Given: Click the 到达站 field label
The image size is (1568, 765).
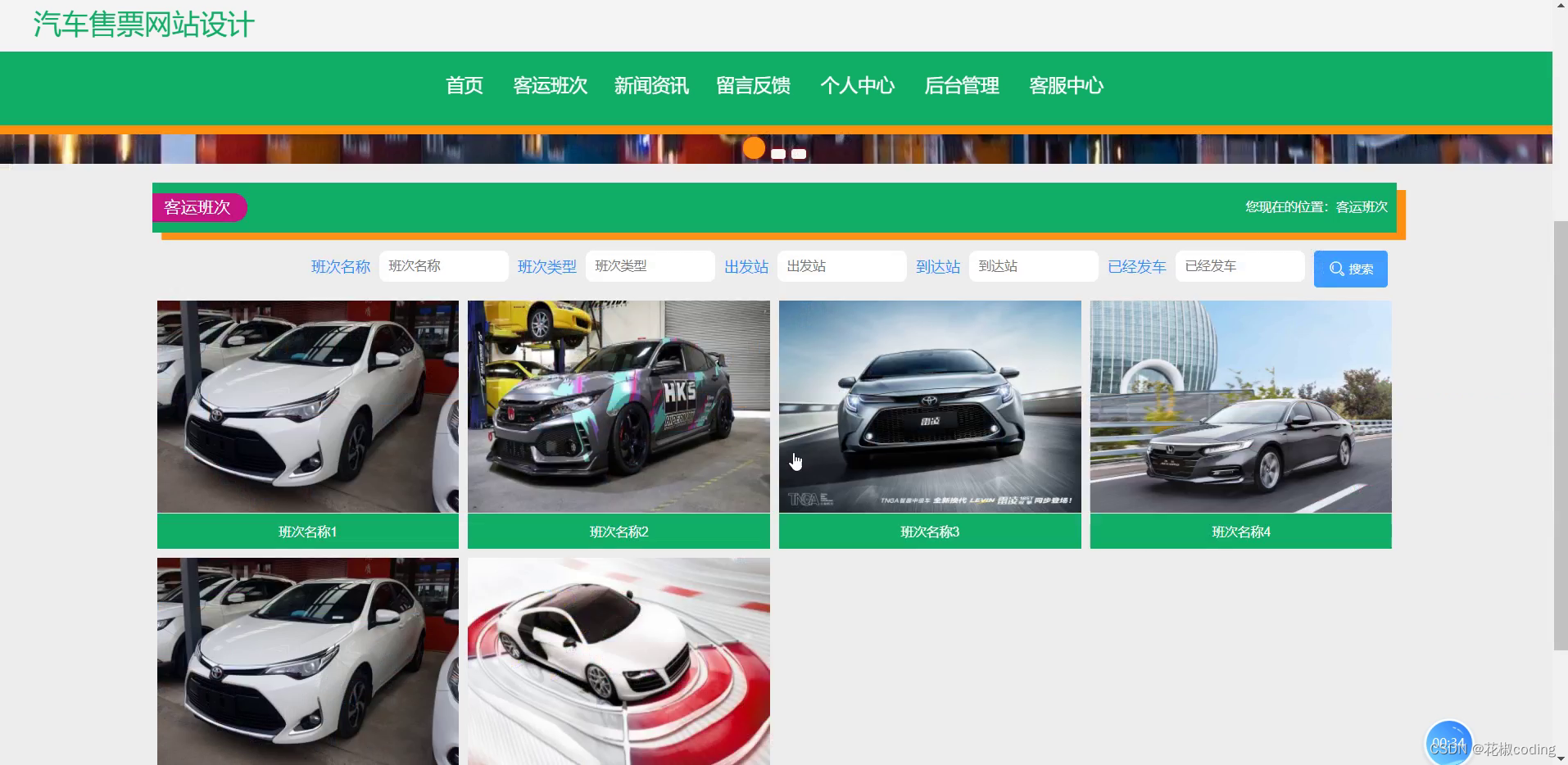Looking at the screenshot, I should [938, 267].
